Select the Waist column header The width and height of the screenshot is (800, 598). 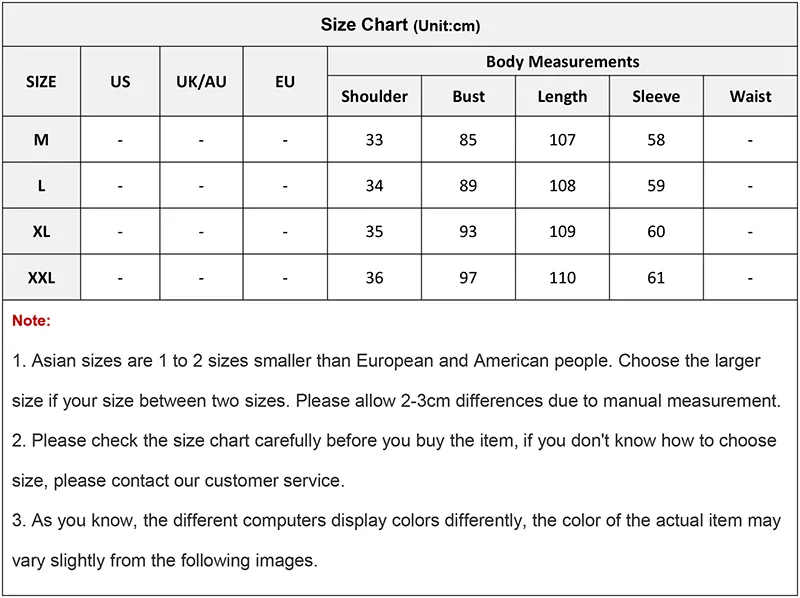tap(751, 96)
